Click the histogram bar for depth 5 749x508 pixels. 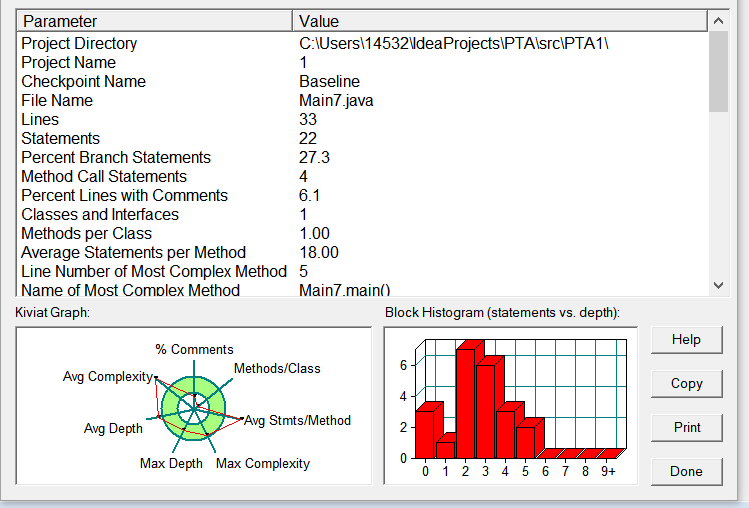525,442
